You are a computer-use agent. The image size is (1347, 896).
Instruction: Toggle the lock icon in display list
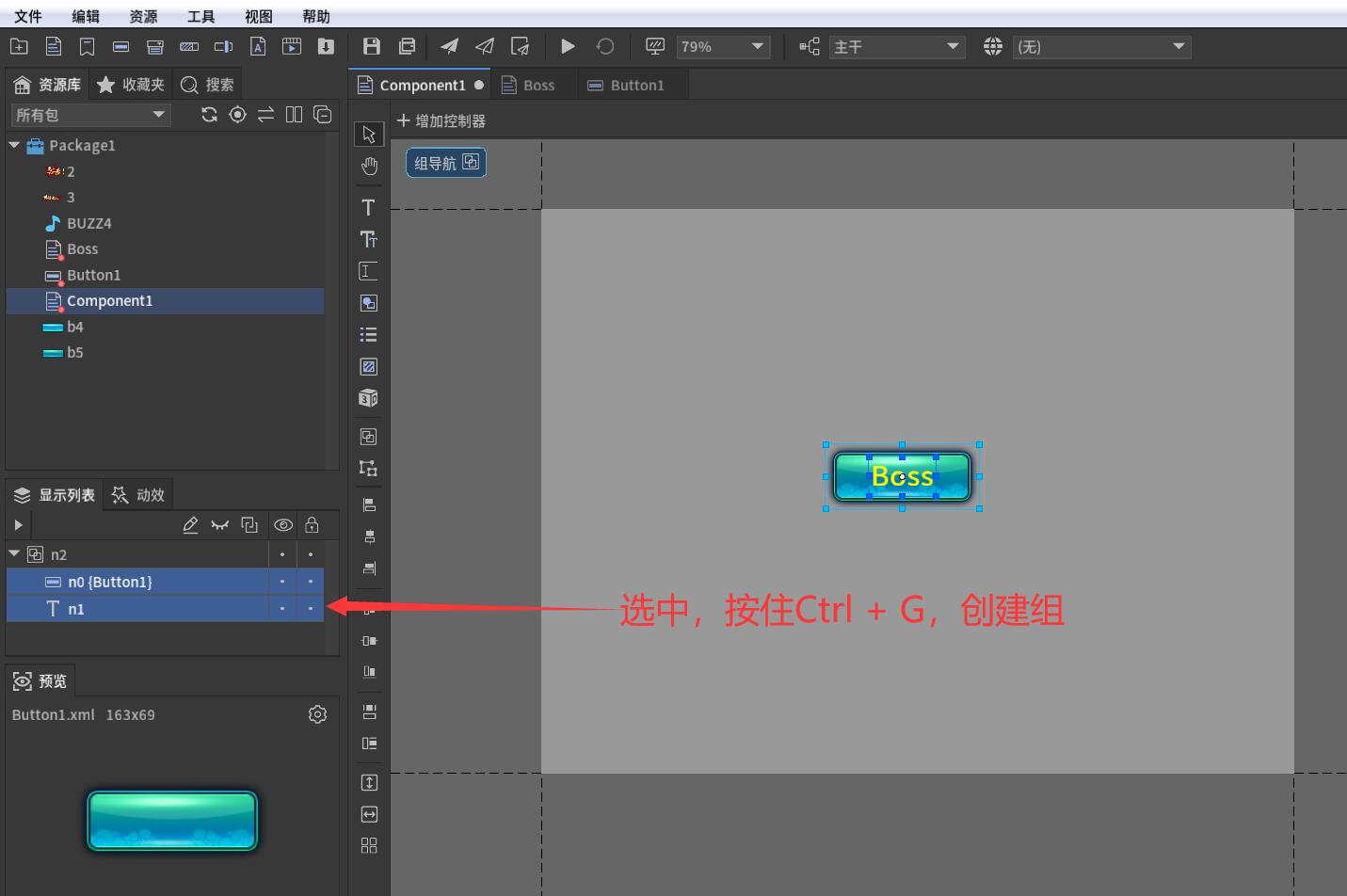pos(313,524)
